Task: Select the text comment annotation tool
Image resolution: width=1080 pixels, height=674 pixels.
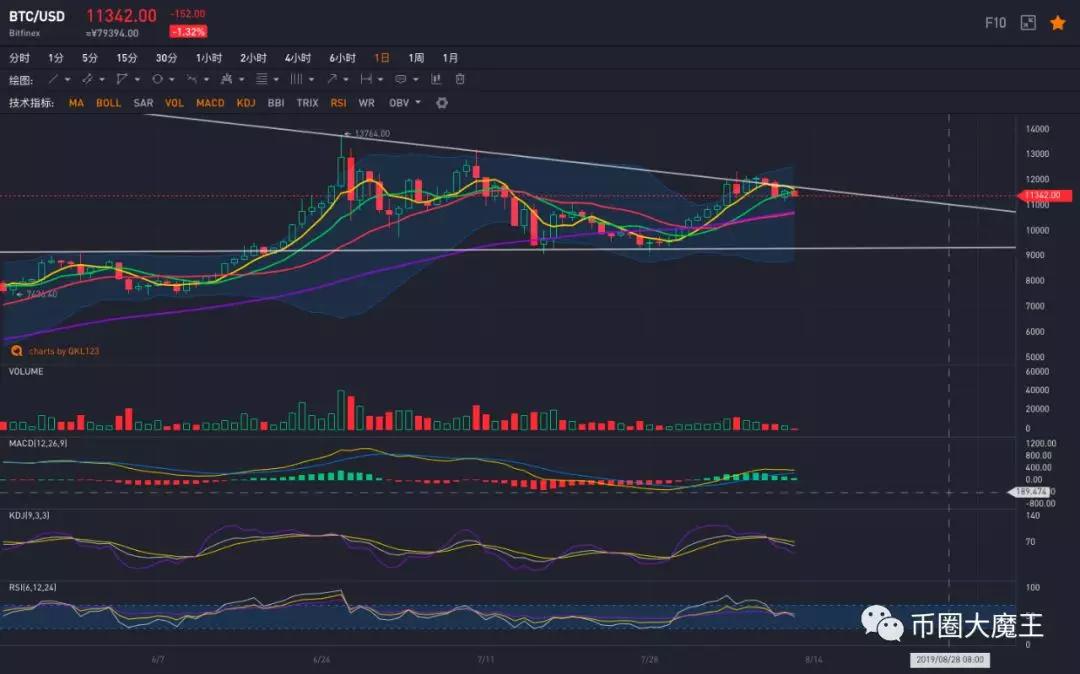Action: pos(400,80)
